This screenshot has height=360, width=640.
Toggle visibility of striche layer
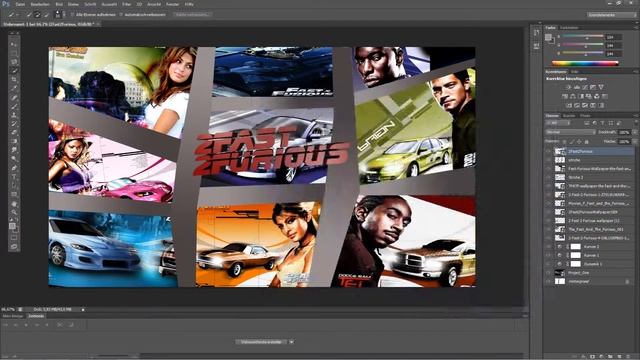[549, 160]
